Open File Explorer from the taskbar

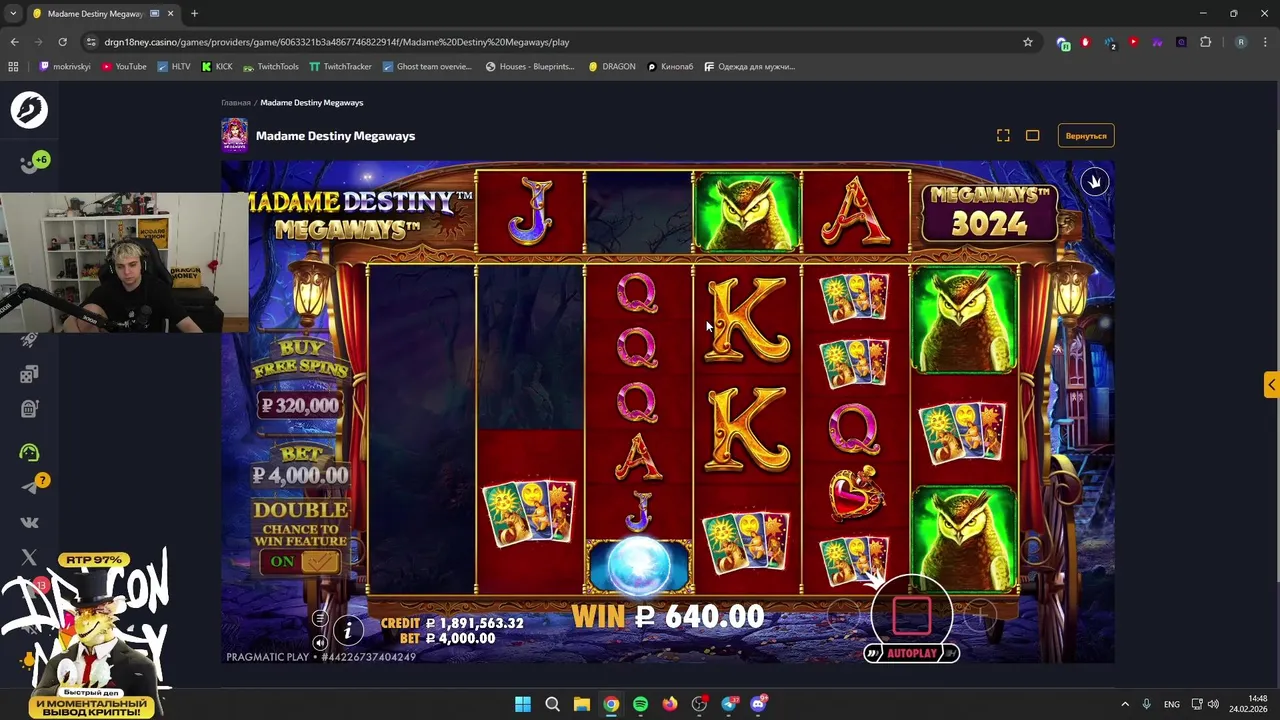click(x=581, y=704)
